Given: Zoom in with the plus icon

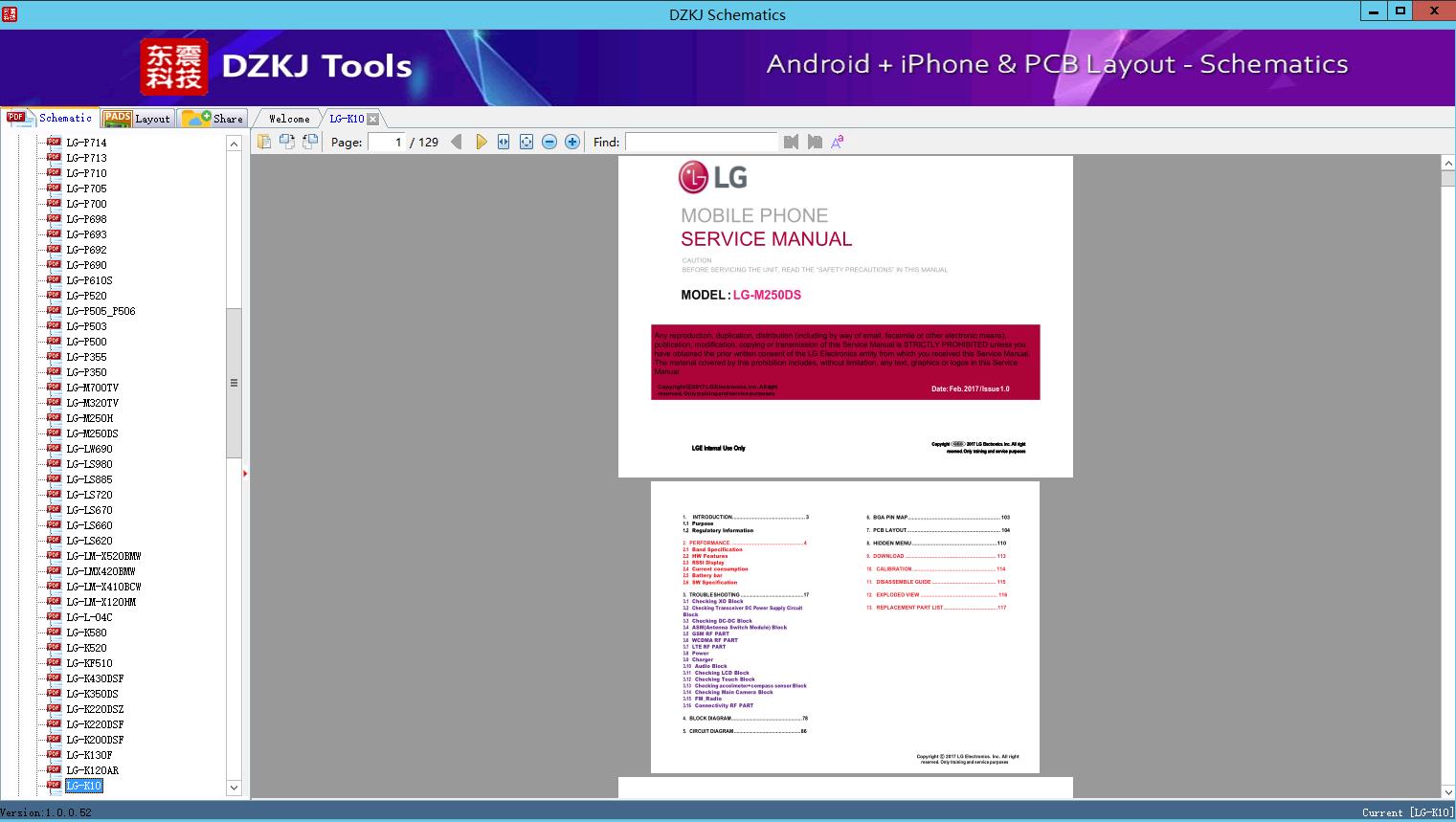Looking at the screenshot, I should [x=572, y=142].
